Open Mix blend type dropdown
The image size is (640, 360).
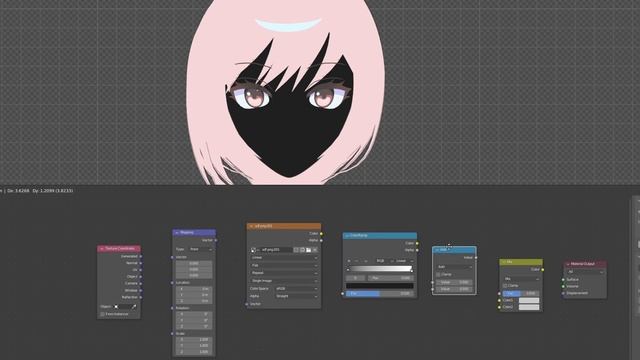pos(522,279)
